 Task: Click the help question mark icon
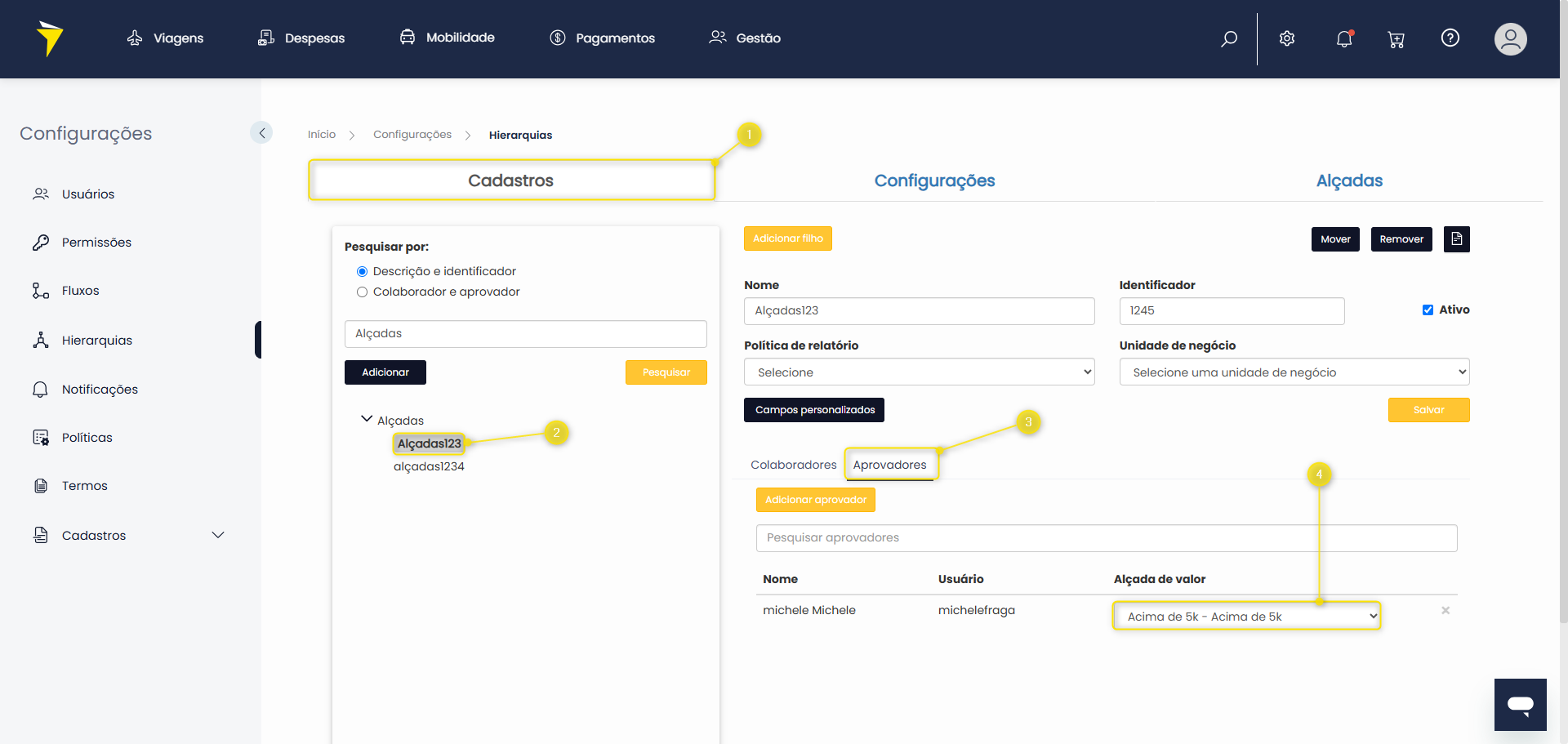tap(1450, 38)
